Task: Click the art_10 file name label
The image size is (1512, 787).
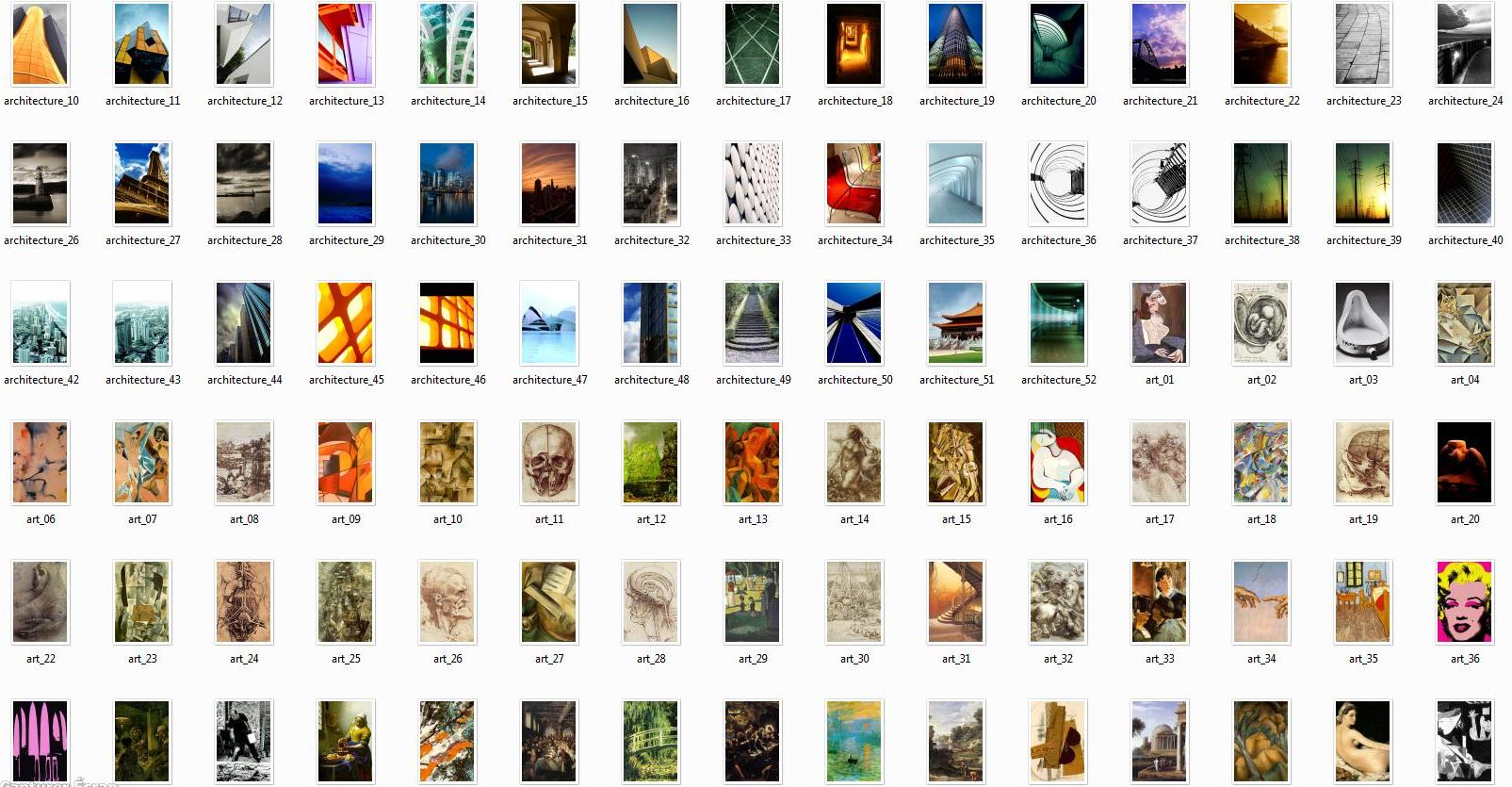Action: coord(447,519)
